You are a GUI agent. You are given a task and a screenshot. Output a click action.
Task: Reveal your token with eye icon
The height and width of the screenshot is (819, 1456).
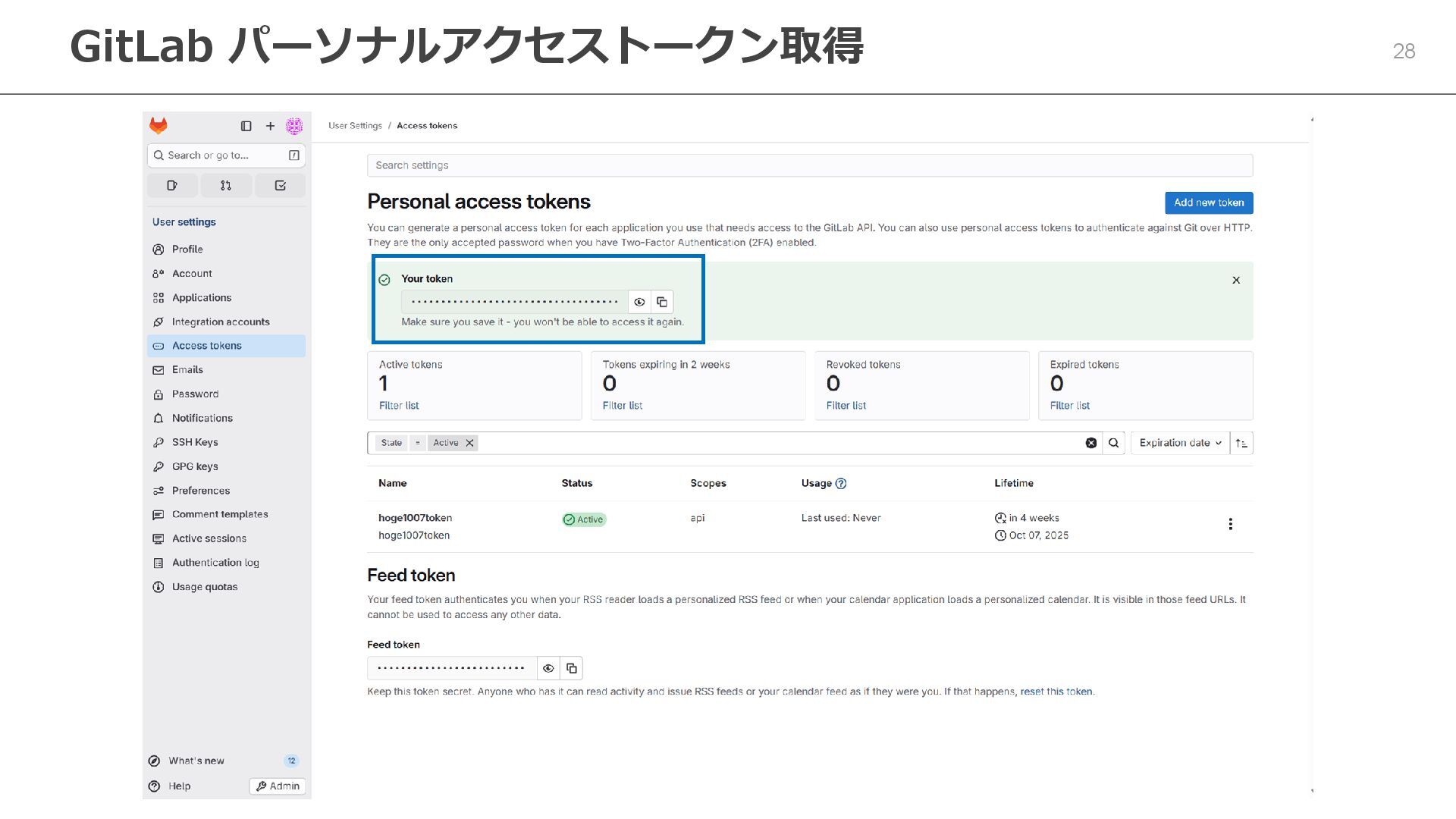tap(639, 302)
